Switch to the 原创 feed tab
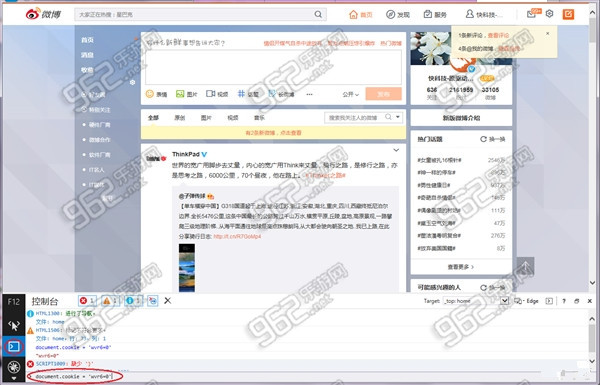 coord(179,117)
